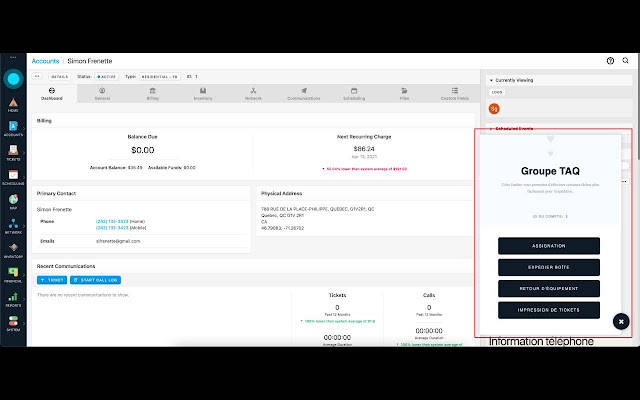Expand the Financial sidebar submenu chevron
This screenshot has width=640, height=400.
24,275
